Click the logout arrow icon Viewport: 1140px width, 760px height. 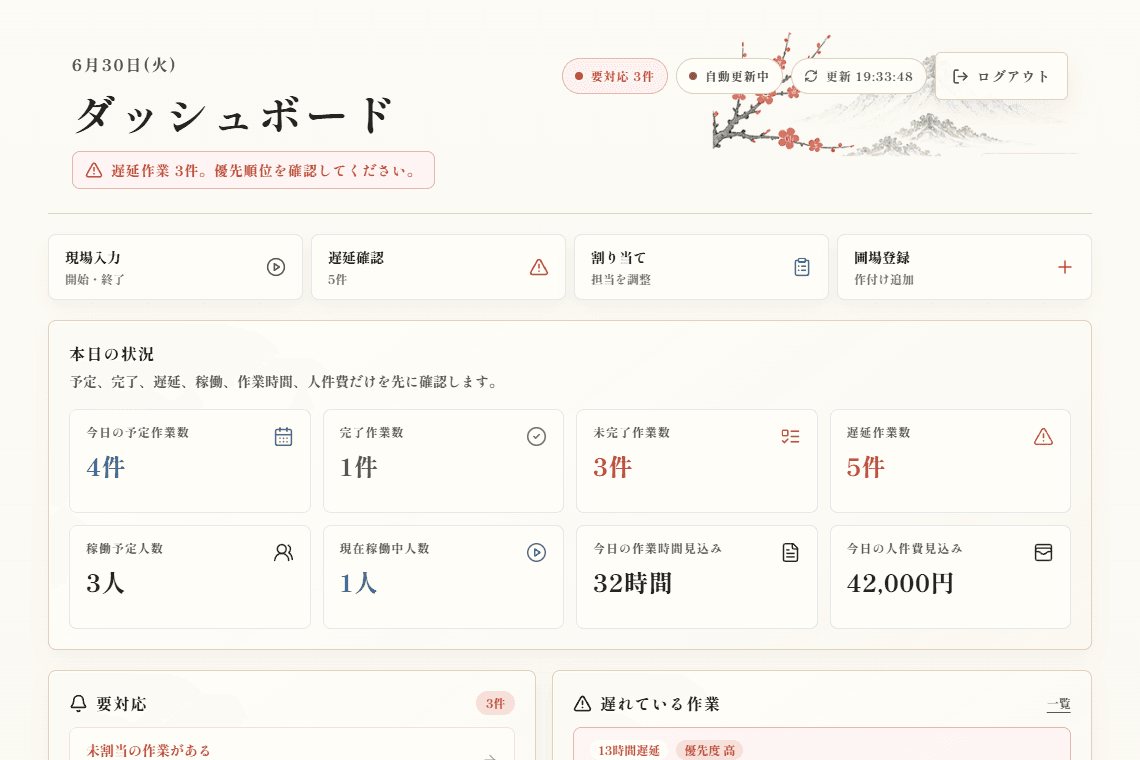coord(960,76)
